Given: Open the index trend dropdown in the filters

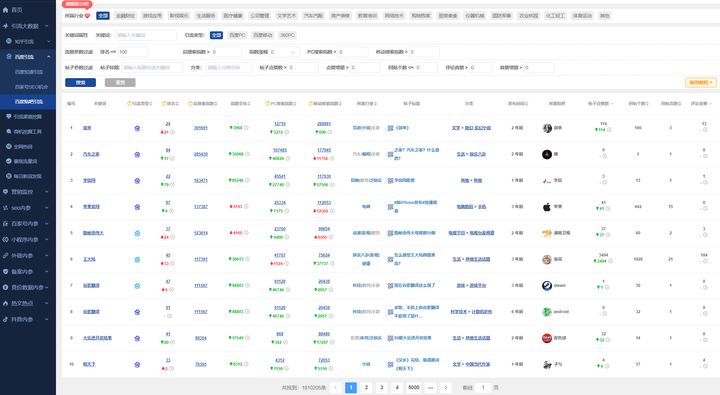Looking at the screenshot, I should [x=284, y=52].
